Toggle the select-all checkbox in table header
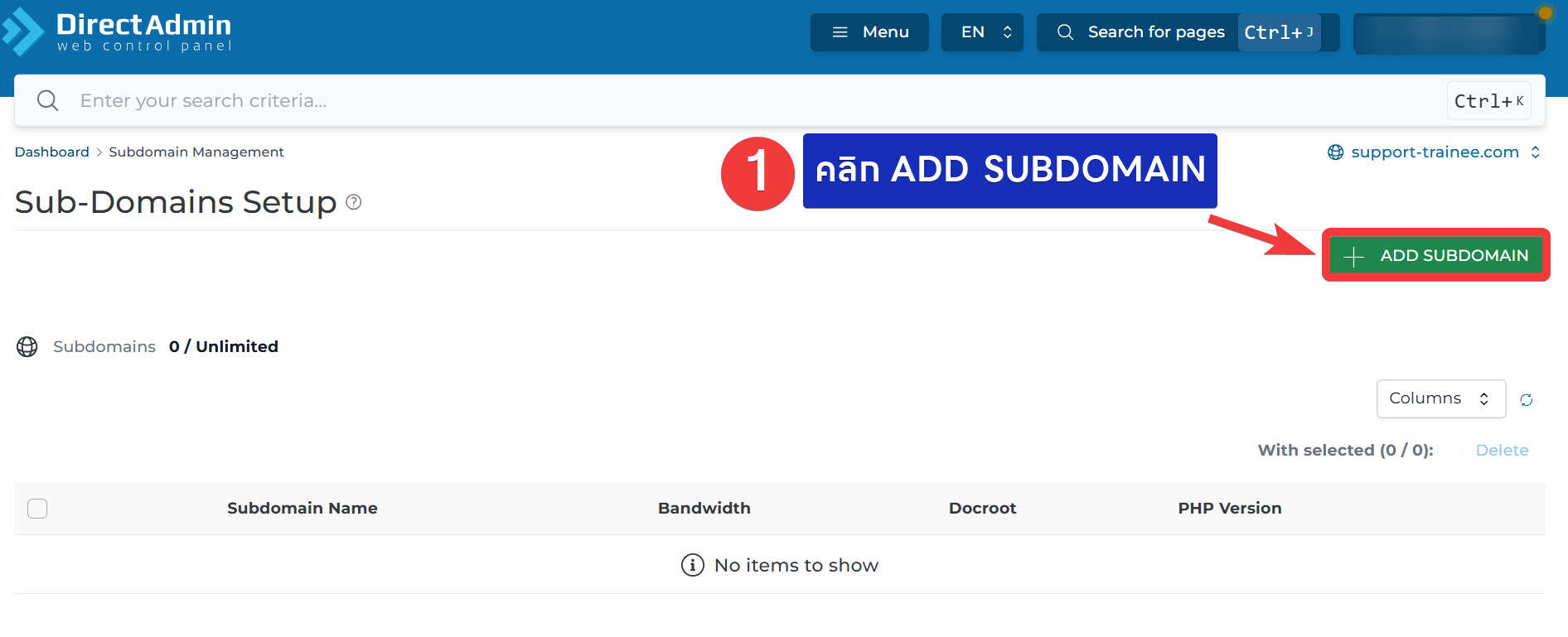This screenshot has width=1568, height=637. (37, 509)
